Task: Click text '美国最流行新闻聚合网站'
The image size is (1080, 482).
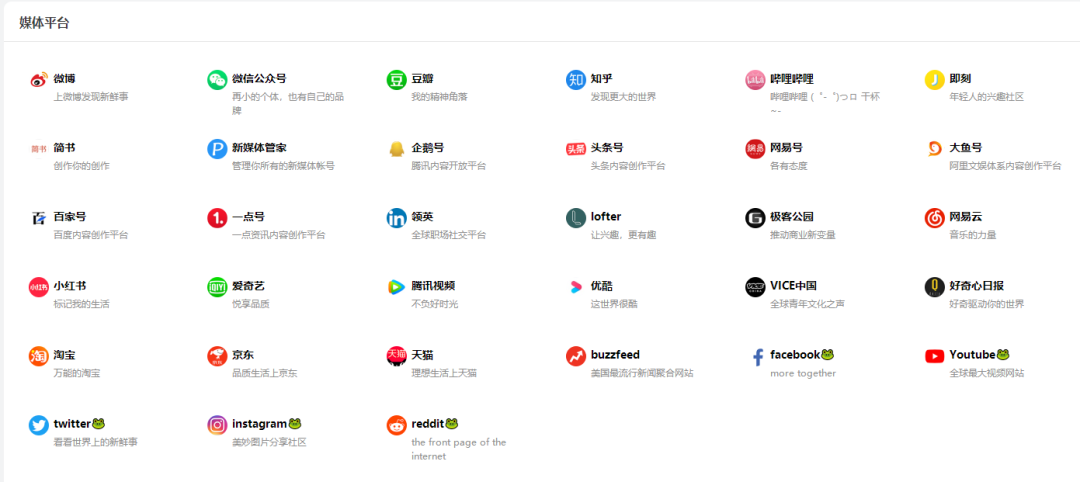Action: [x=642, y=373]
